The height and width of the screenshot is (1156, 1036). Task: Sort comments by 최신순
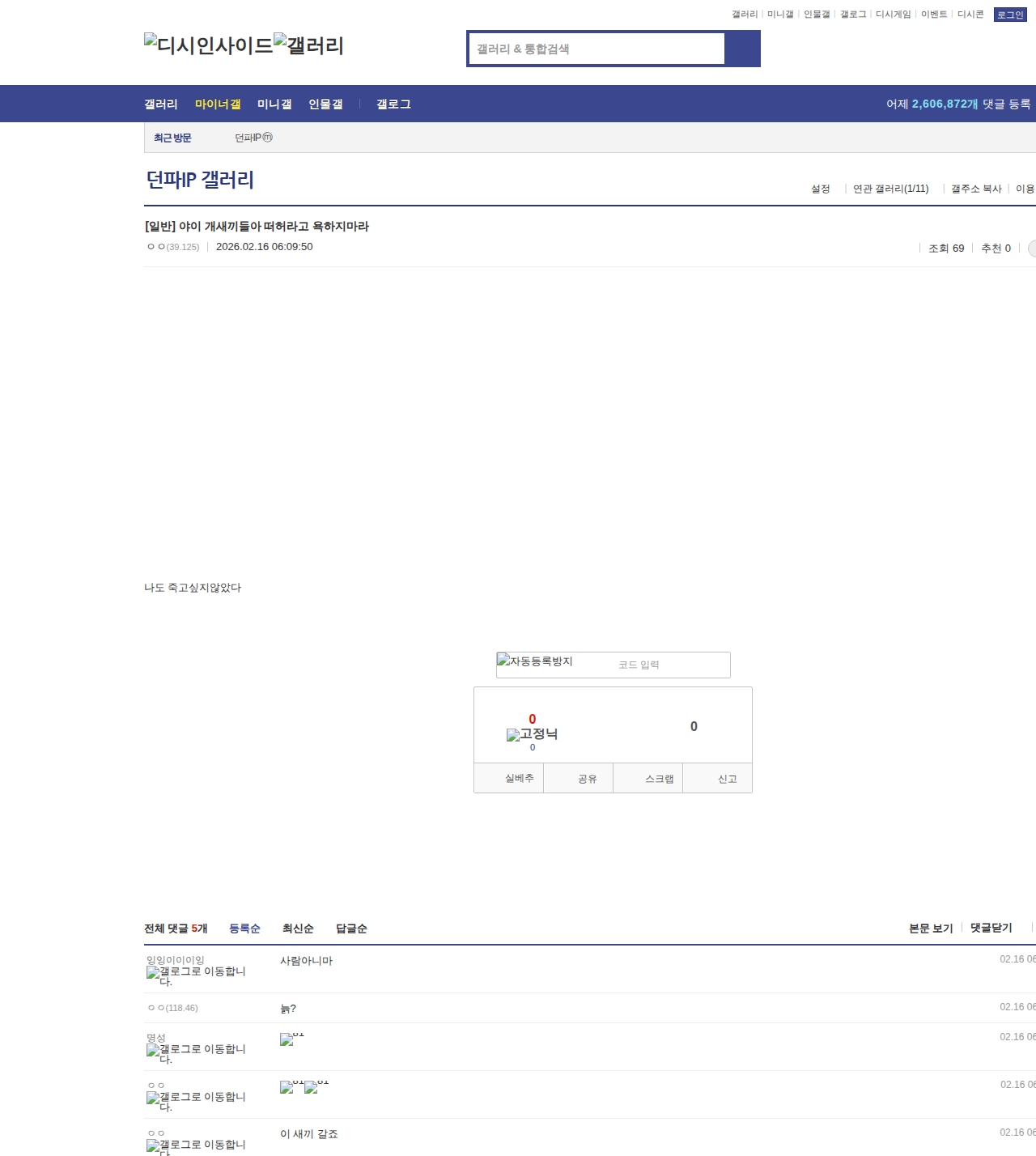(298, 929)
